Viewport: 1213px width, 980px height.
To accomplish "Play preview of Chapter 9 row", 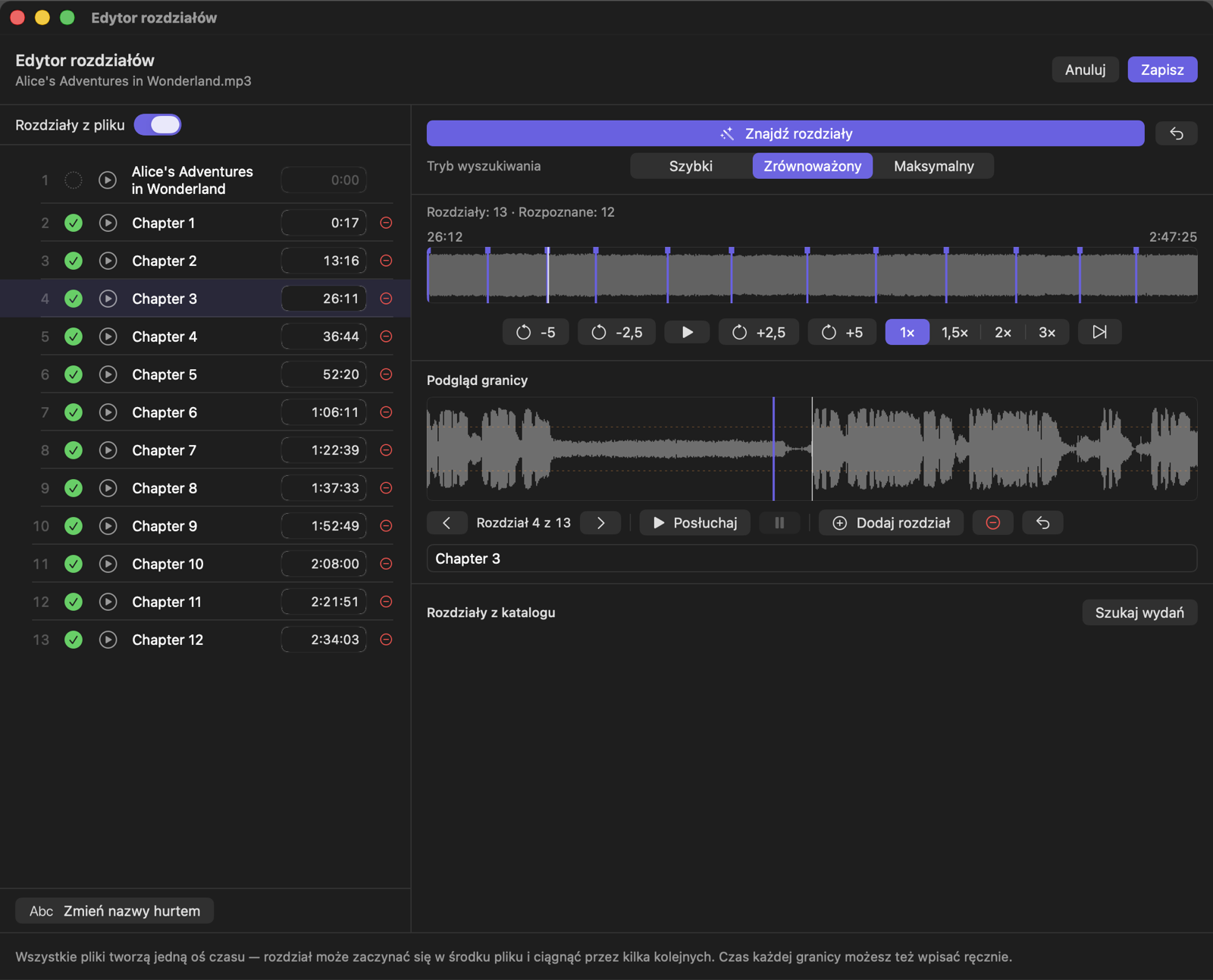I will tap(108, 526).
